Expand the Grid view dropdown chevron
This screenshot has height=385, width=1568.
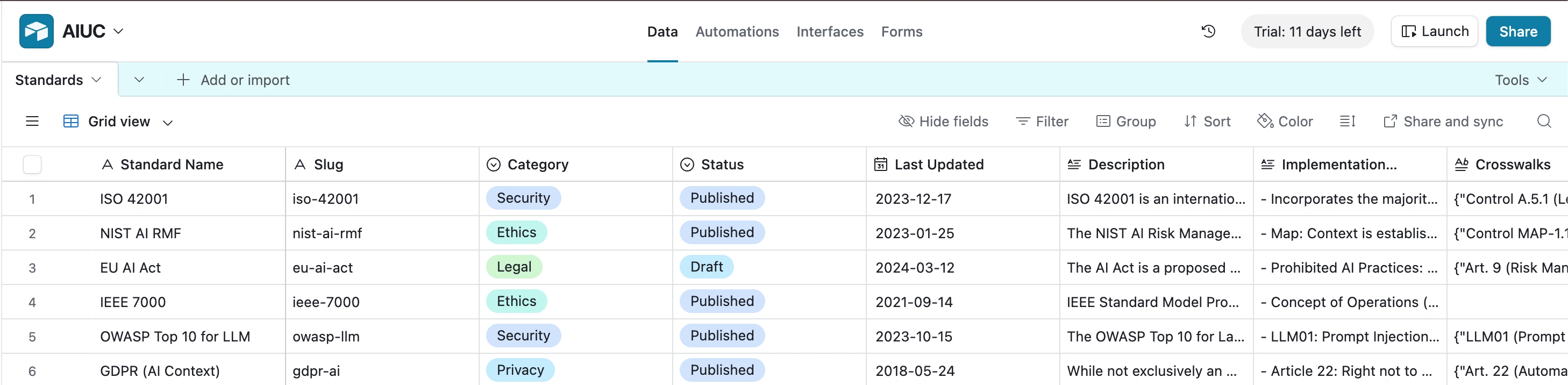coord(168,122)
